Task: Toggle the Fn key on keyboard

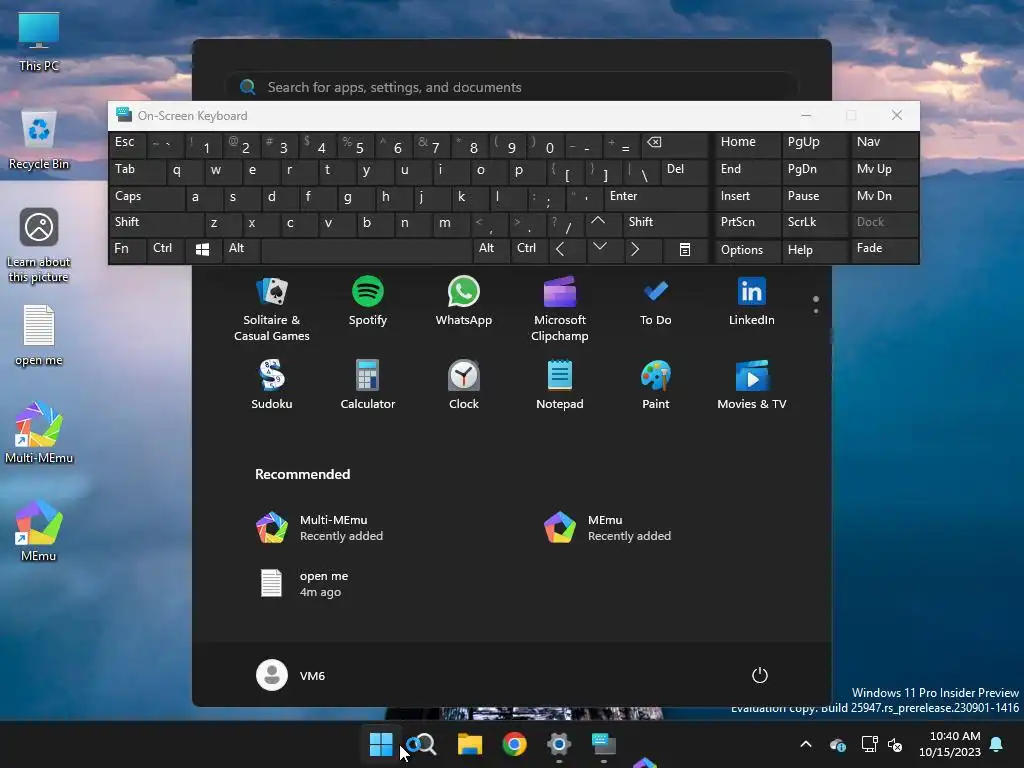Action: 127,249
